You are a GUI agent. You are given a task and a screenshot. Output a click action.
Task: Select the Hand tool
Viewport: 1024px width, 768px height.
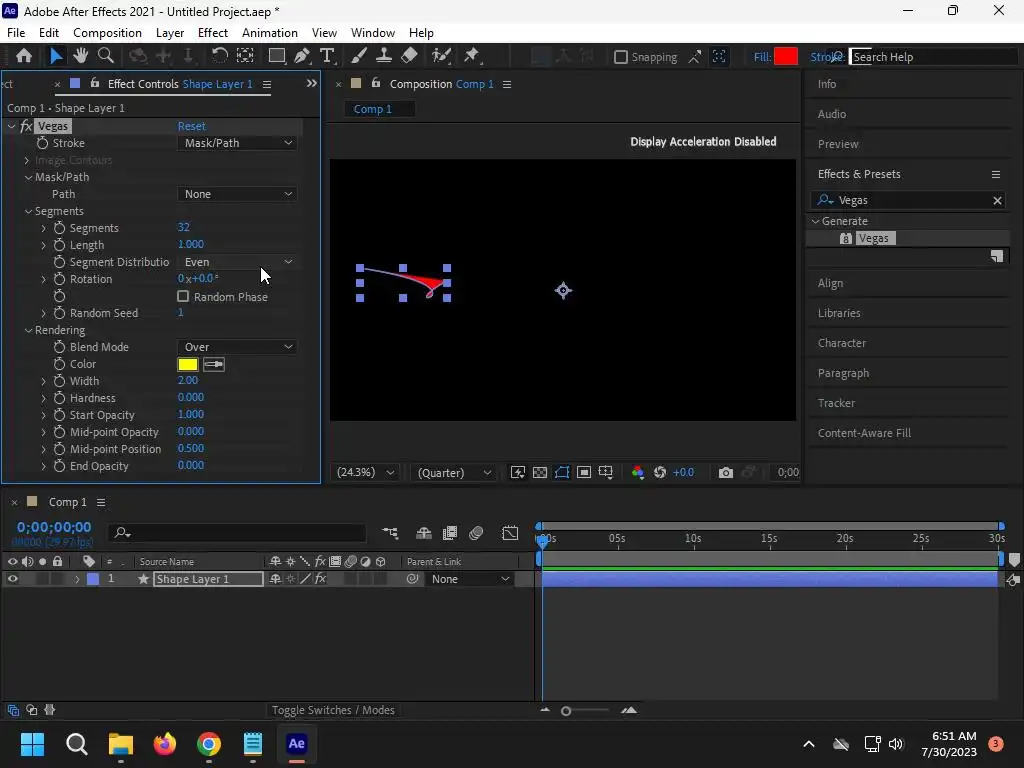[x=80, y=56]
